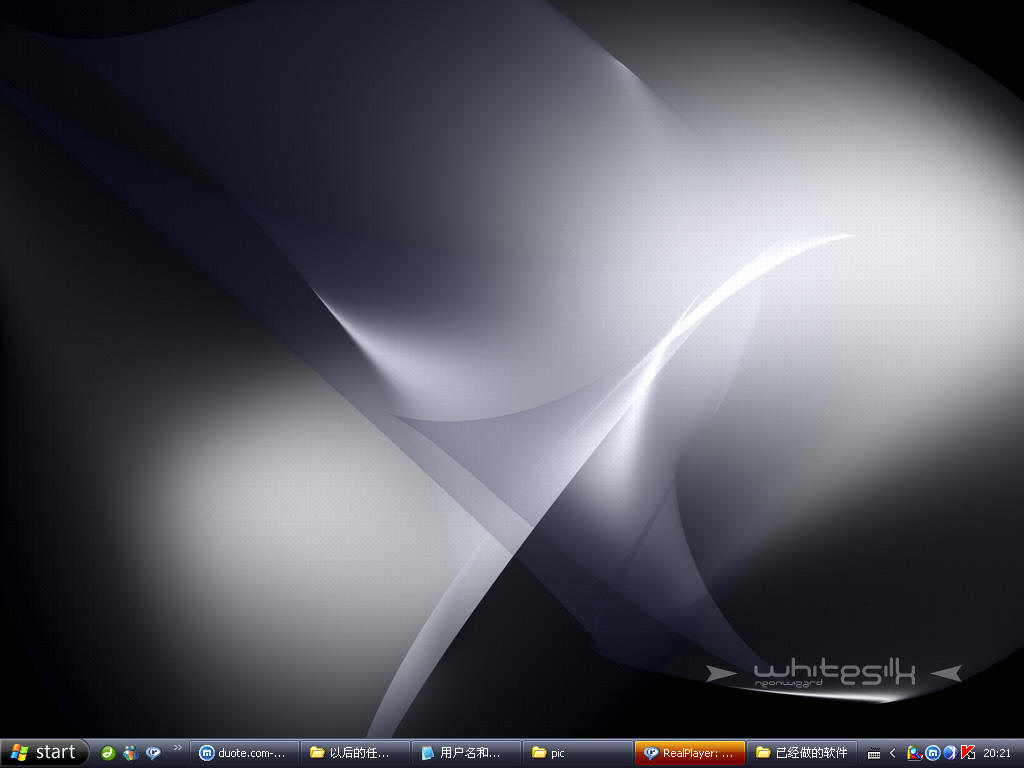This screenshot has width=1024, height=768.
Task: Switch to the 已经做的软件 folder window
Action: [x=801, y=753]
